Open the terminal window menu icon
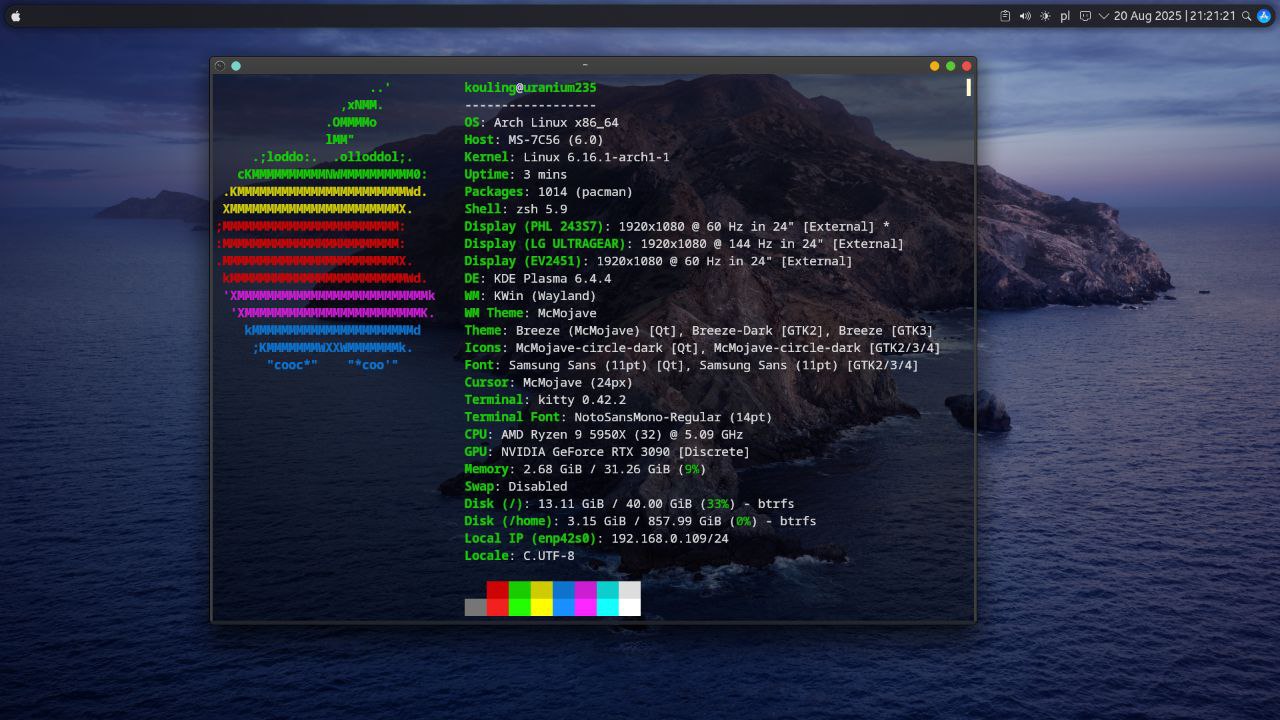 pyautogui.click(x=220, y=66)
